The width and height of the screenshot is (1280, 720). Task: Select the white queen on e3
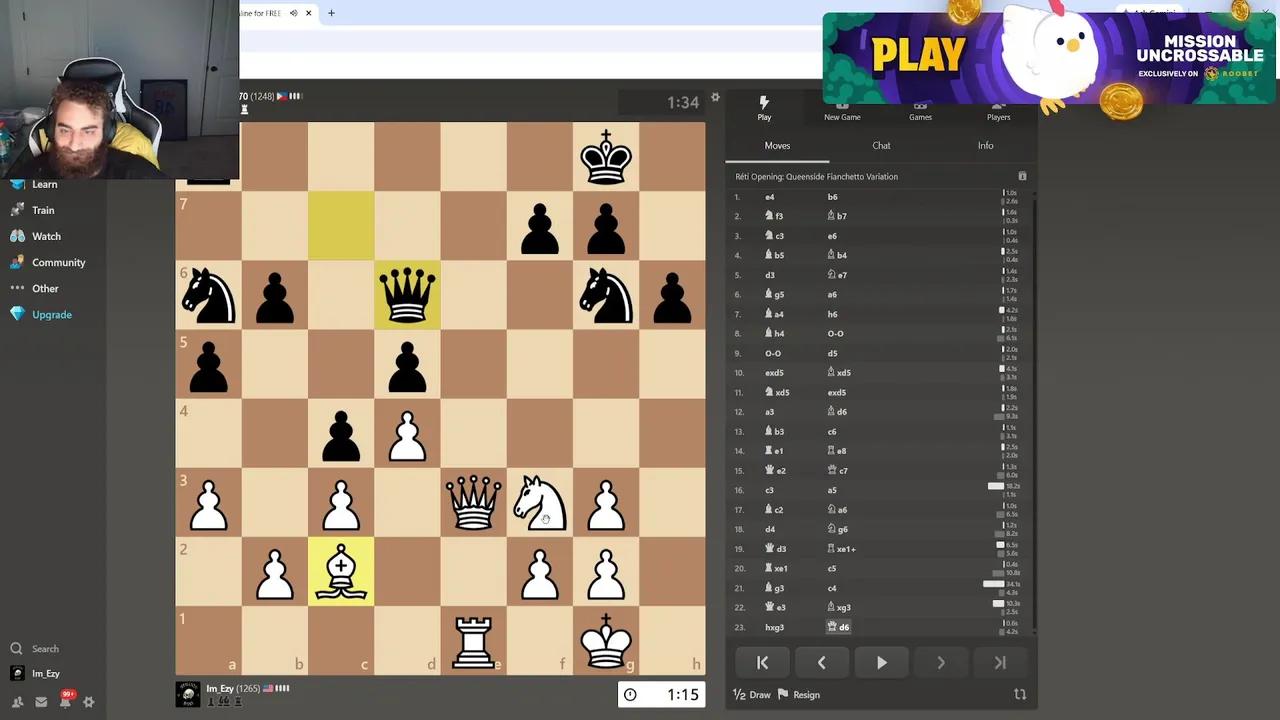473,502
